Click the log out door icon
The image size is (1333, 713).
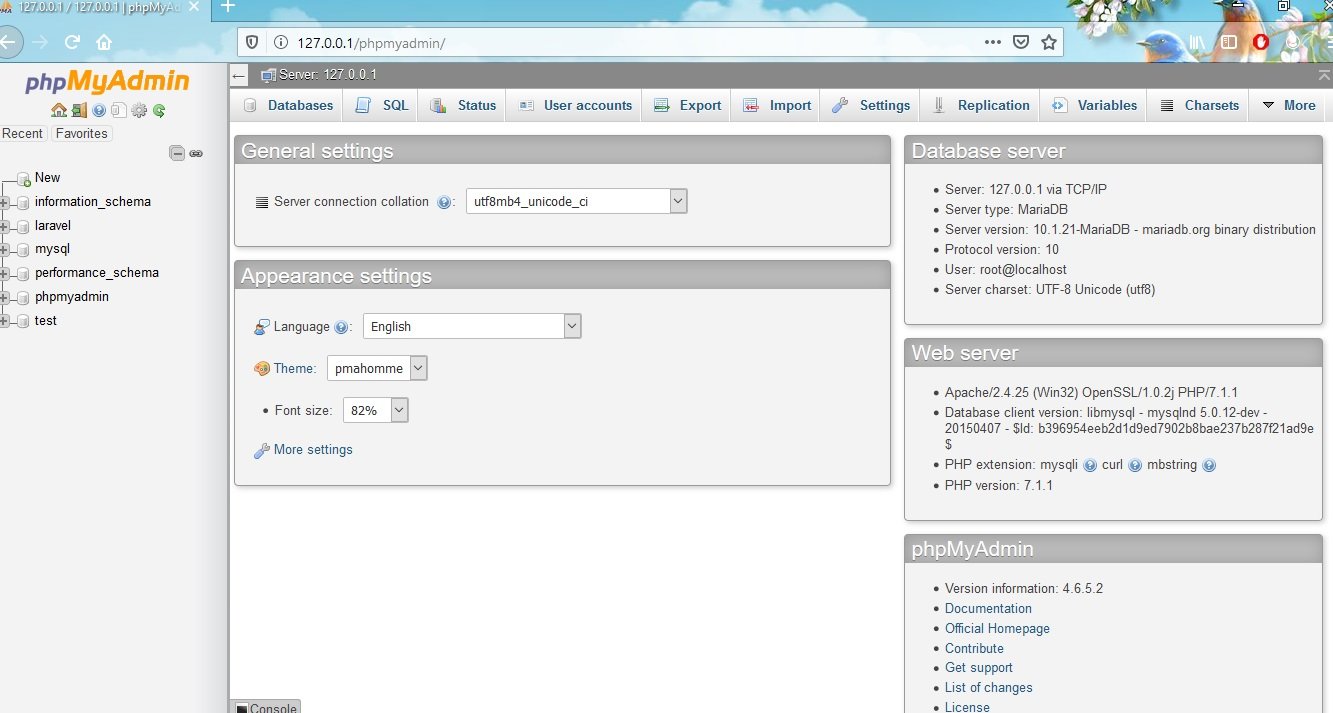(78, 111)
